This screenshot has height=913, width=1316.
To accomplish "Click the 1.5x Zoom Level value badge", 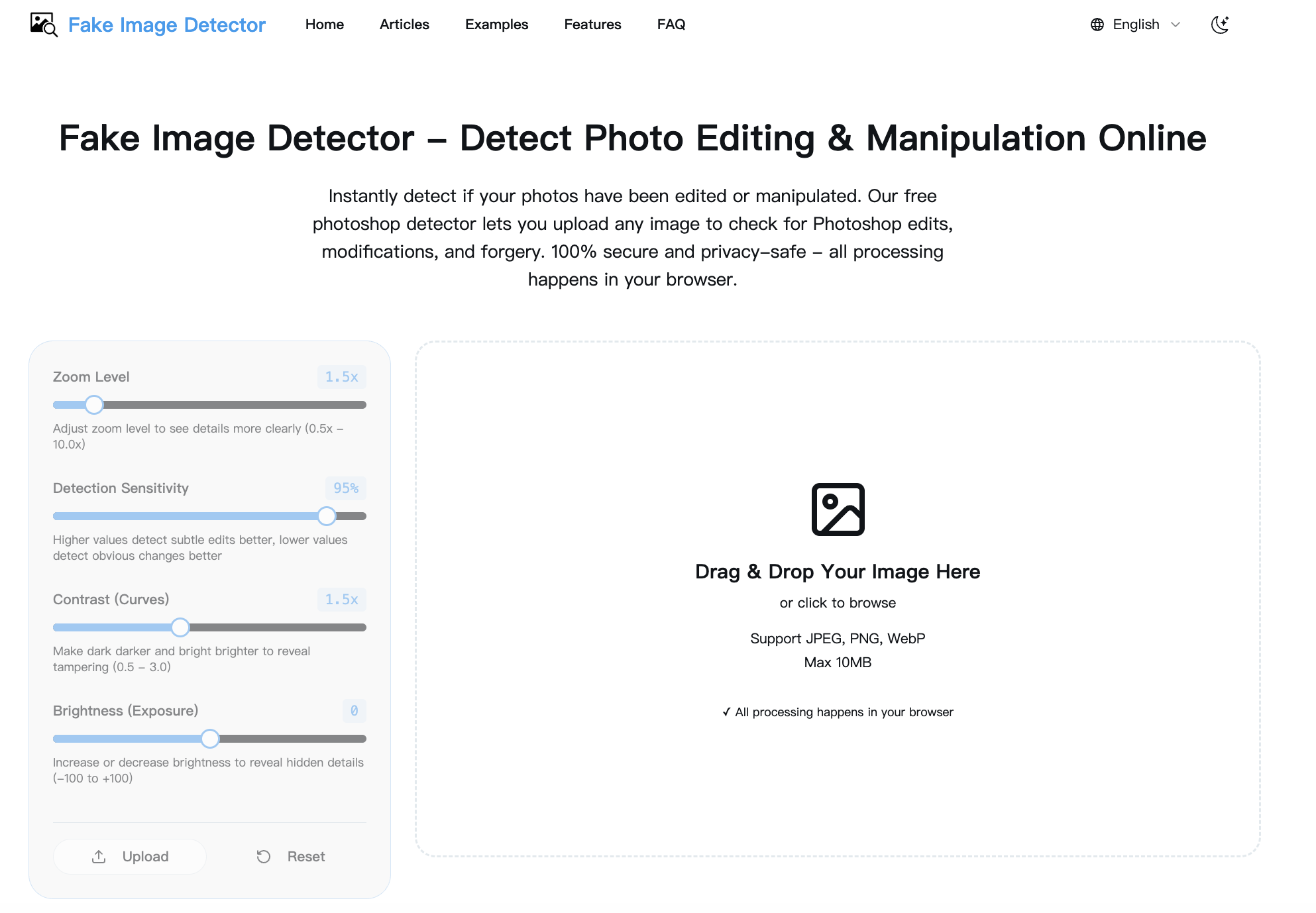I will pyautogui.click(x=341, y=376).
